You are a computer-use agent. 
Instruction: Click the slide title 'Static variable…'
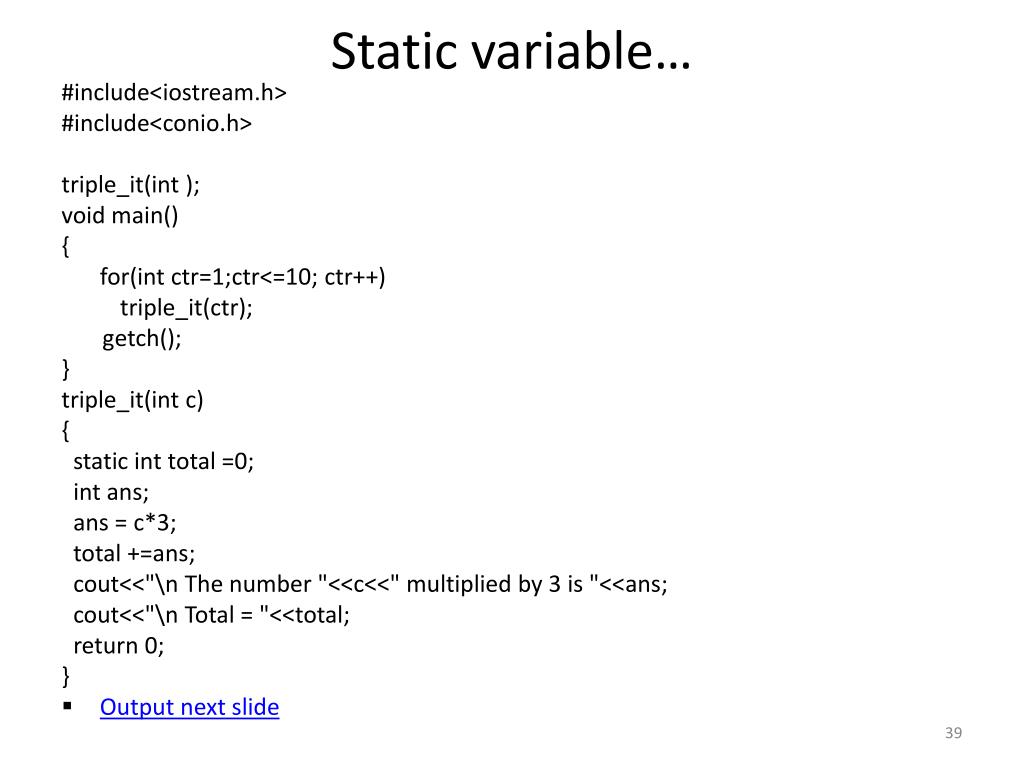[511, 51]
